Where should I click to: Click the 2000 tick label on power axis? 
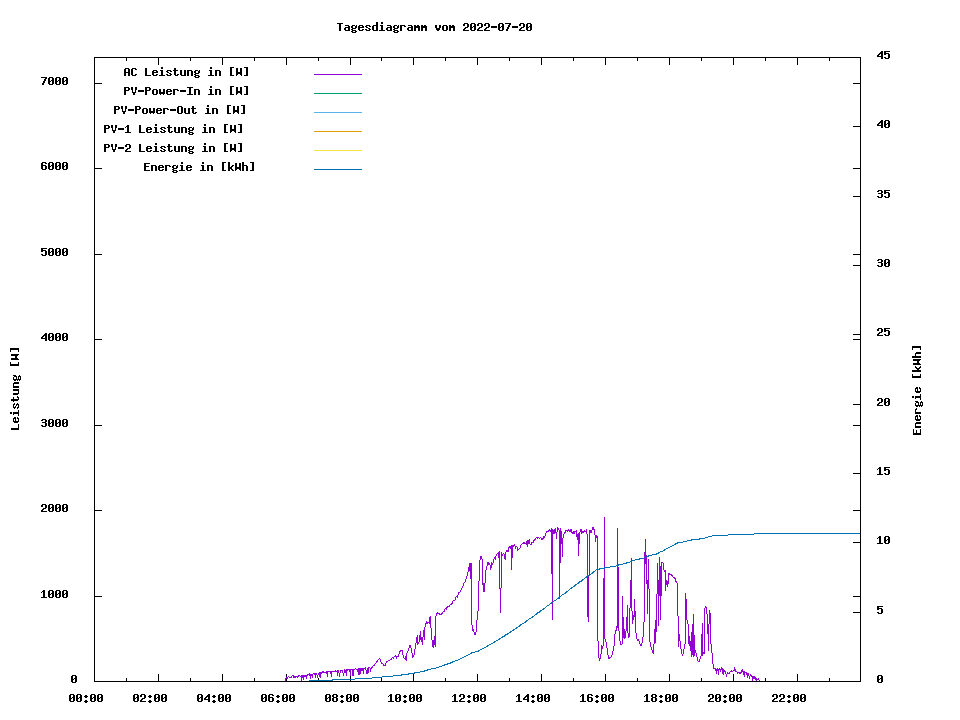54,509
